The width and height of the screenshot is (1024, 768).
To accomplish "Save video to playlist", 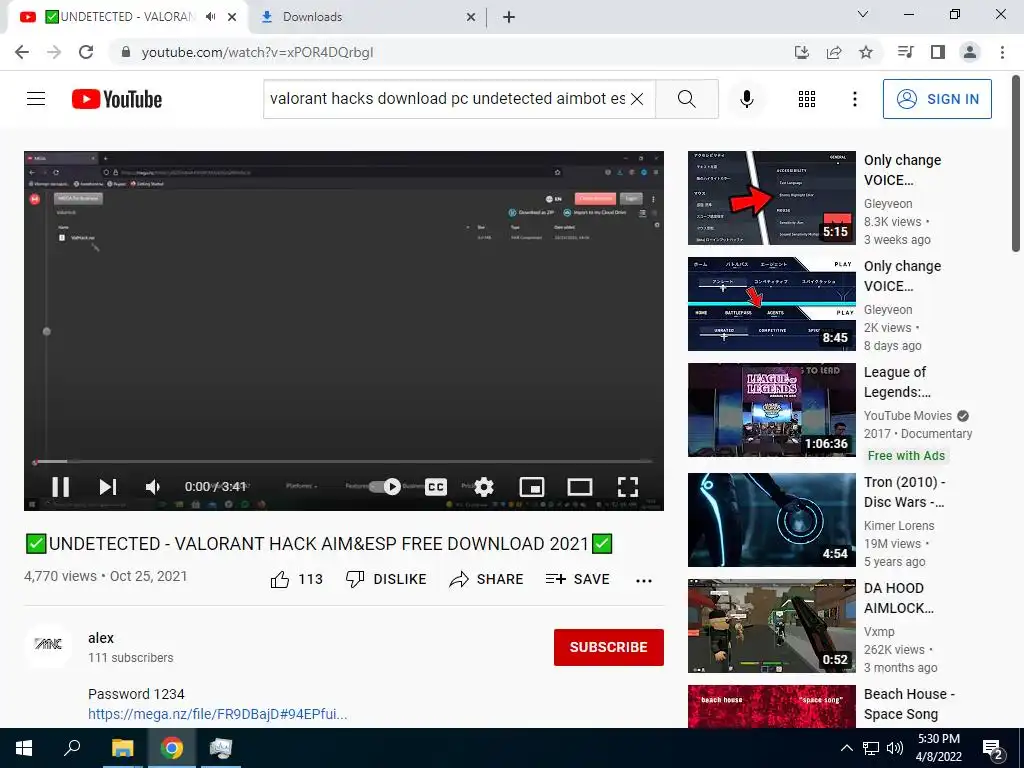I will click(x=578, y=579).
